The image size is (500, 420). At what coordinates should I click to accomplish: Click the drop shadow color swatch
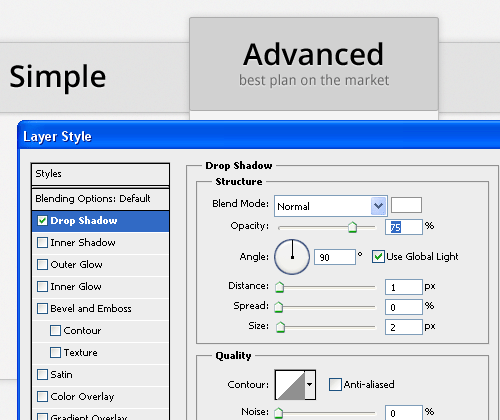[x=406, y=205]
